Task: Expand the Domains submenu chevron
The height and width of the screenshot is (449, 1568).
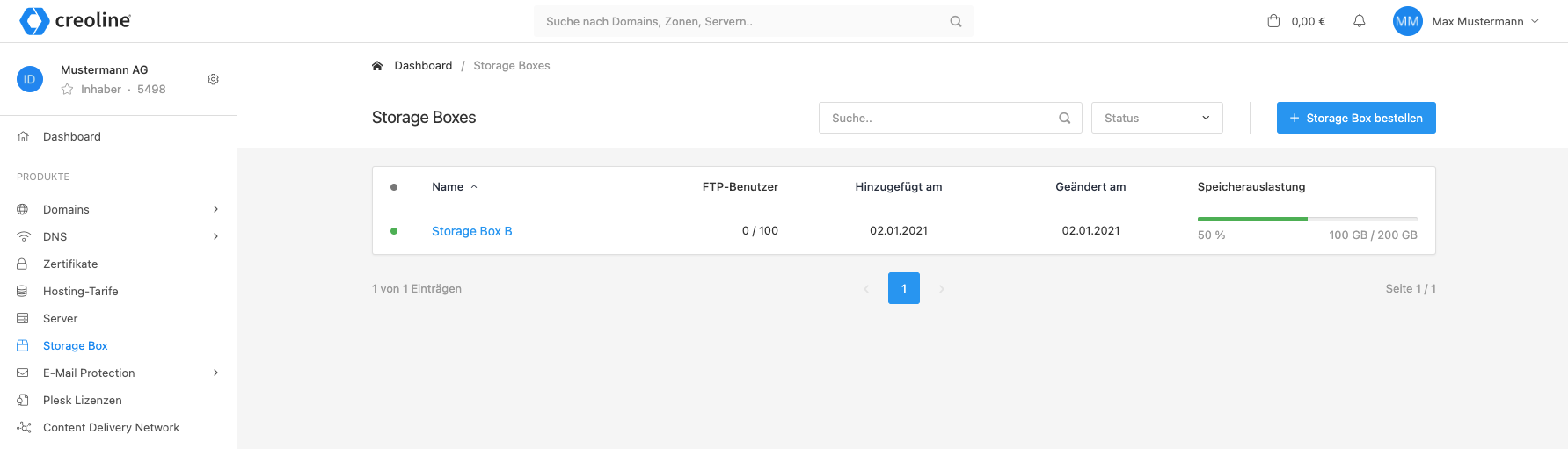Action: point(215,209)
